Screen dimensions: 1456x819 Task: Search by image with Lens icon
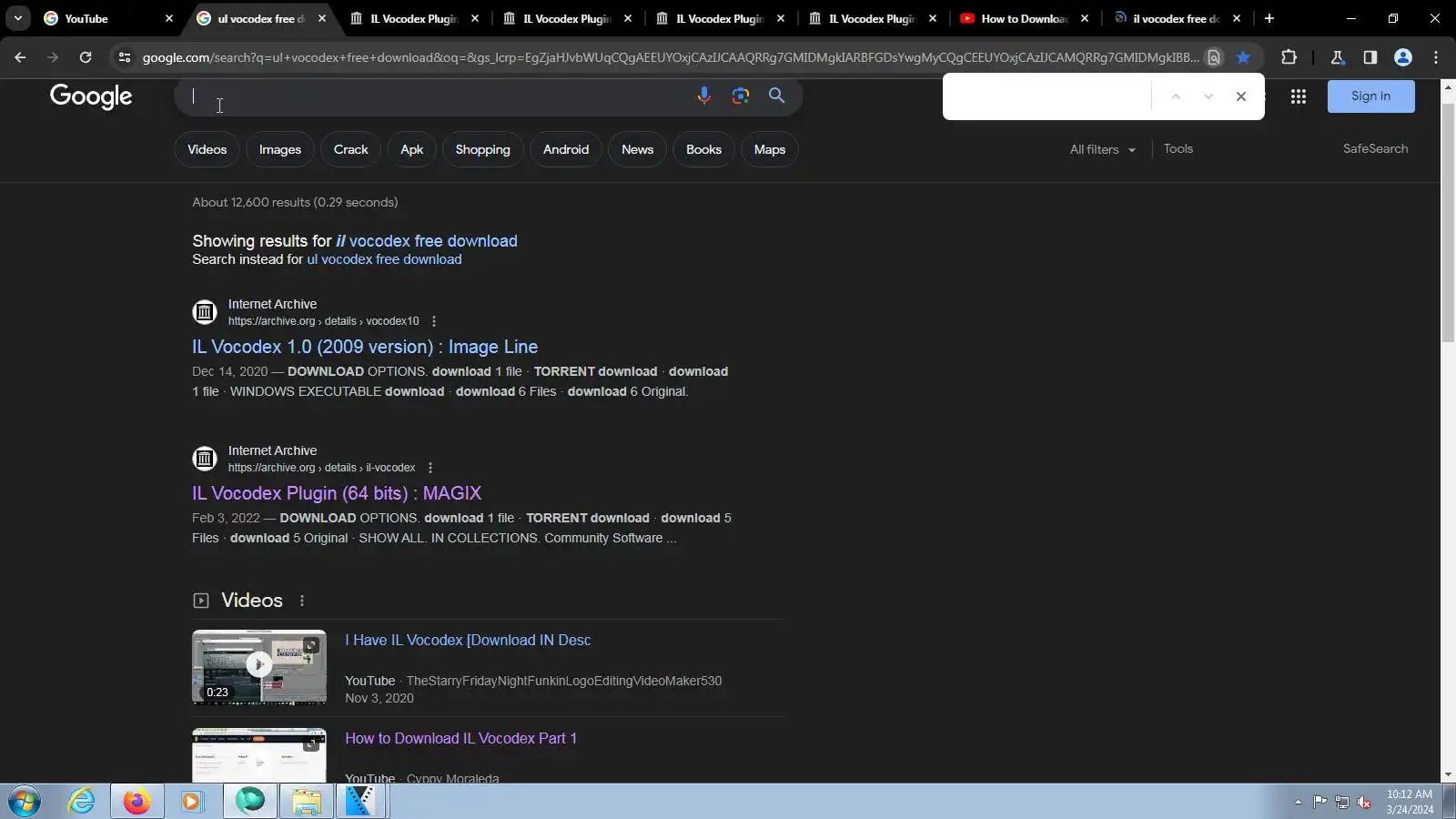click(x=741, y=96)
